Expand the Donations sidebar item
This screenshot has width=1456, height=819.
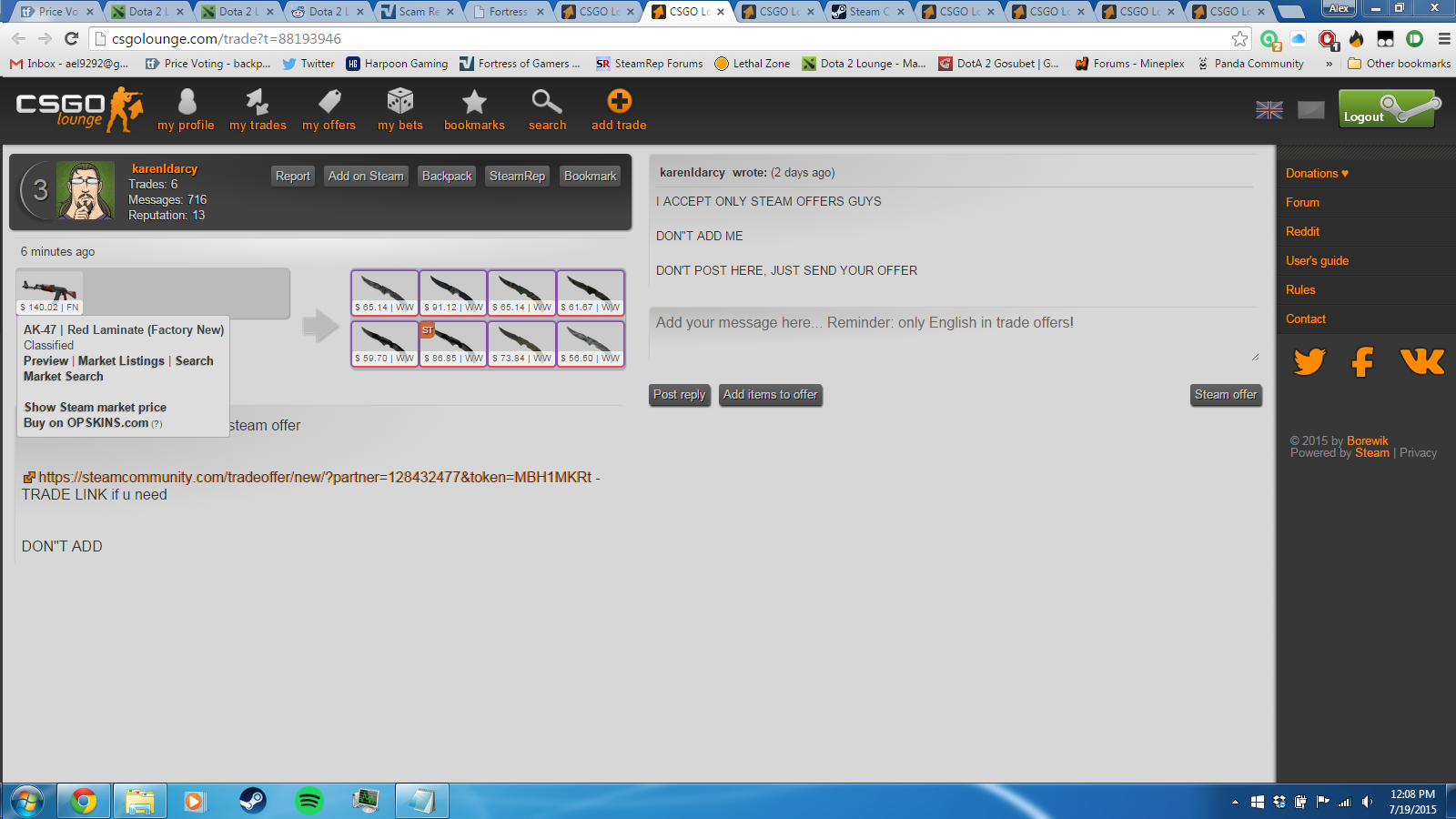coord(1317,173)
